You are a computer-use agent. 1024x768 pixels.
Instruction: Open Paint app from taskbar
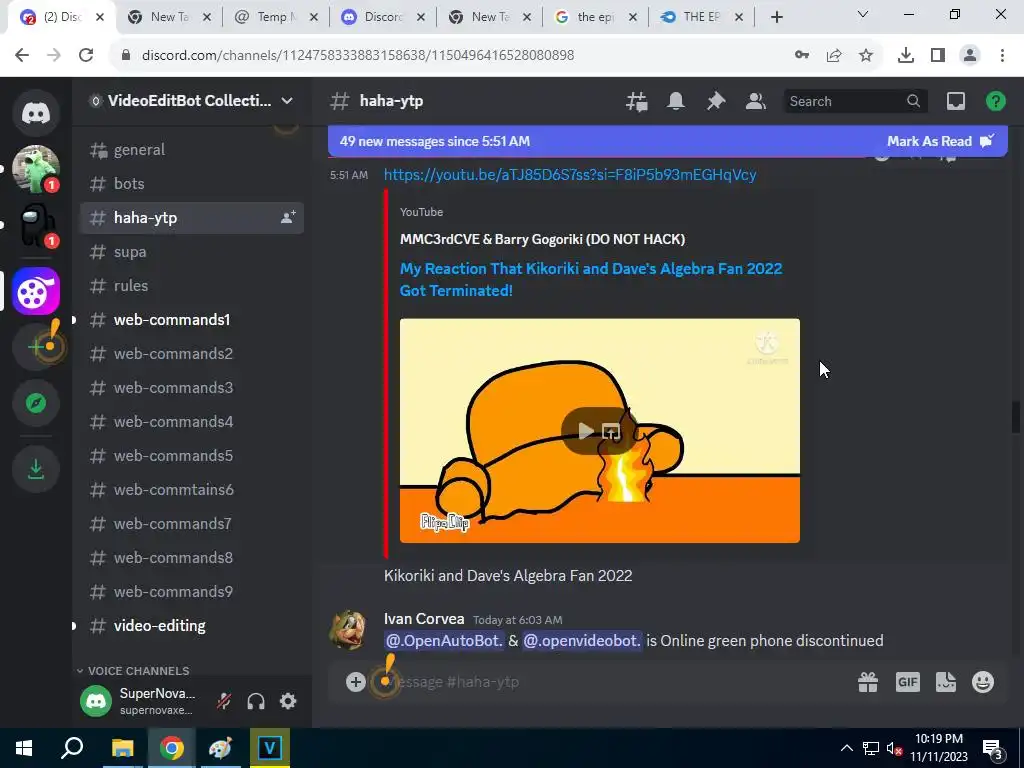click(220, 748)
